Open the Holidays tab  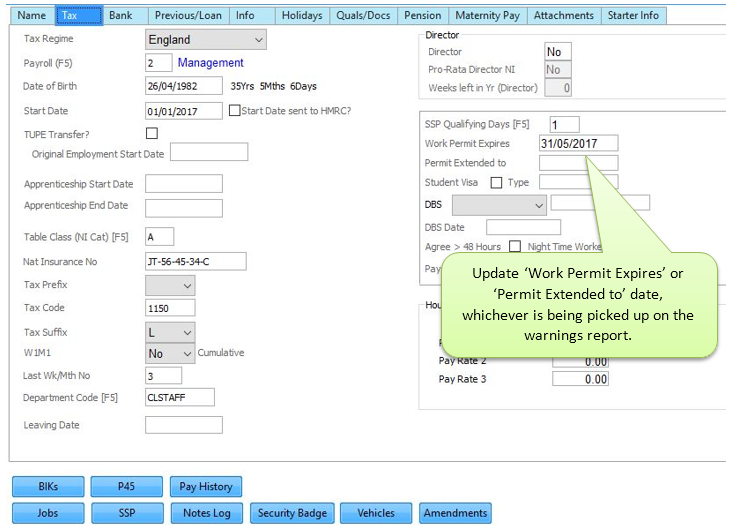[x=301, y=15]
